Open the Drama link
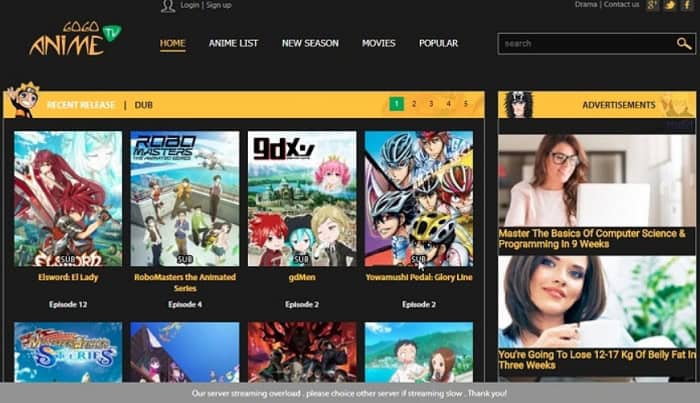The height and width of the screenshot is (403, 700). pos(586,4)
